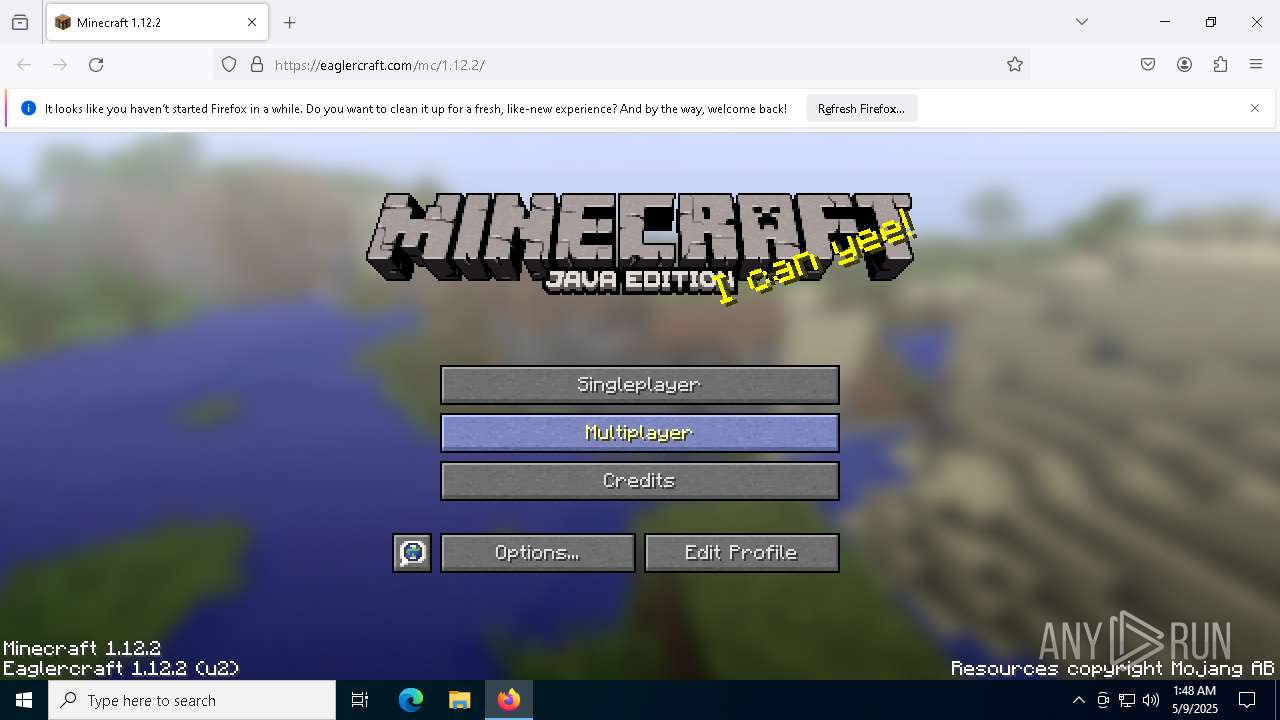Screen dimensions: 1280x720
Task: Click the Refresh Firefox... button
Action: pos(861,109)
